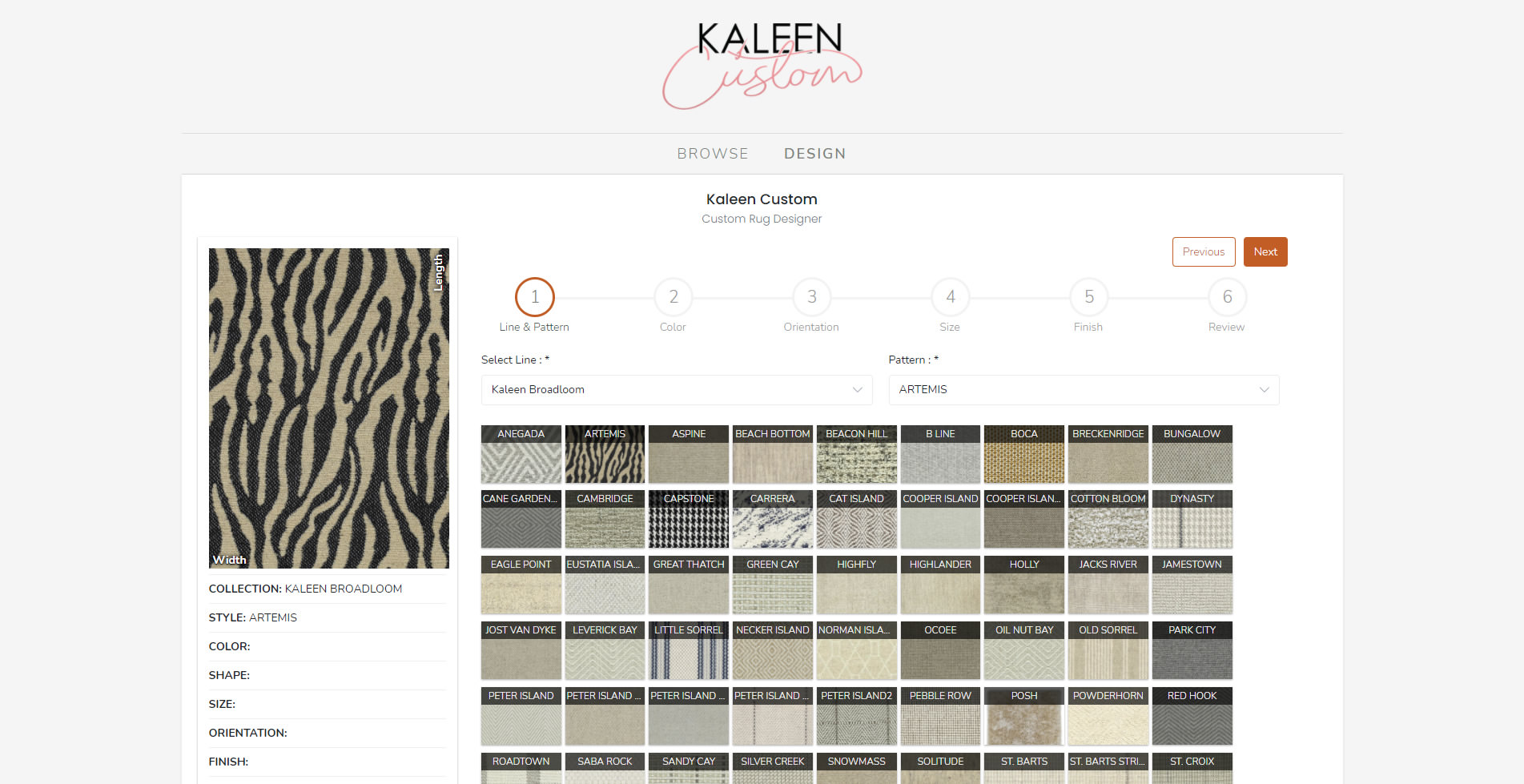The width and height of the screenshot is (1524, 784).
Task: Choose the CARRERA pattern tile
Action: [773, 519]
